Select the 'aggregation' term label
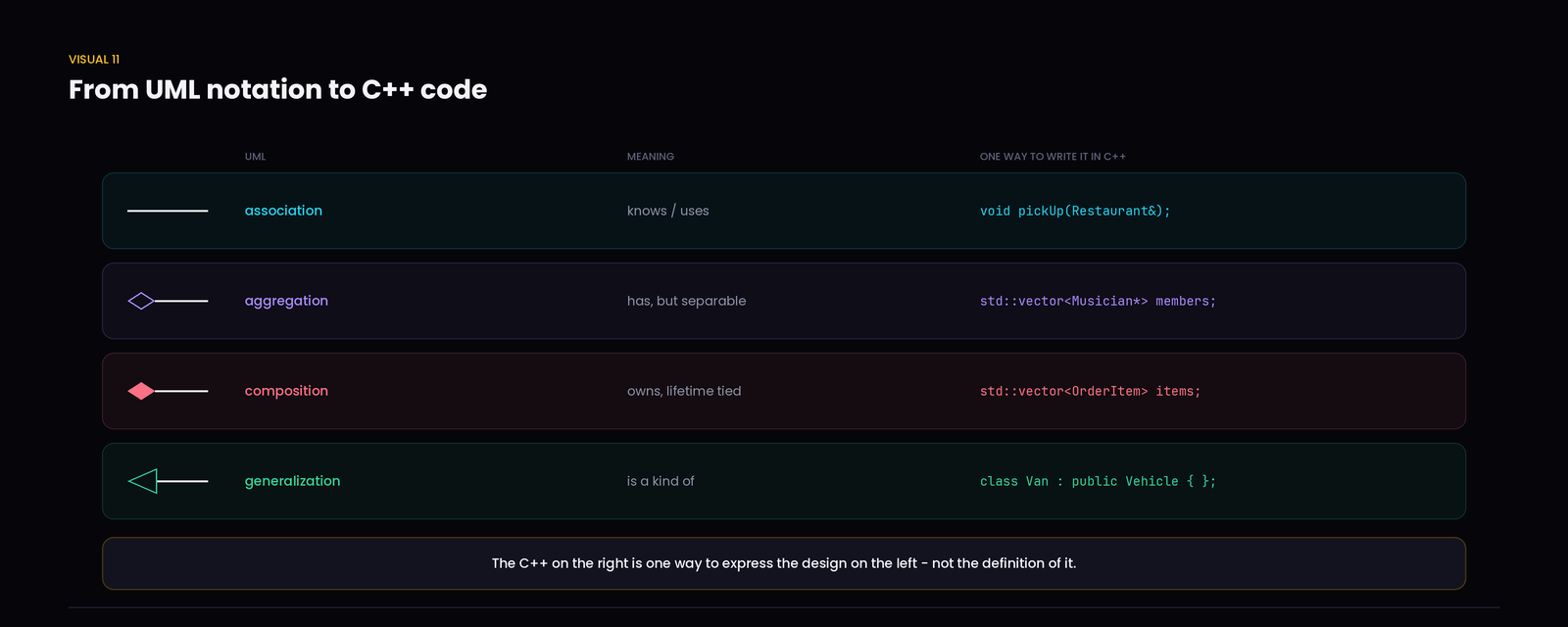Screen dimensions: 1568x627 pos(286,301)
